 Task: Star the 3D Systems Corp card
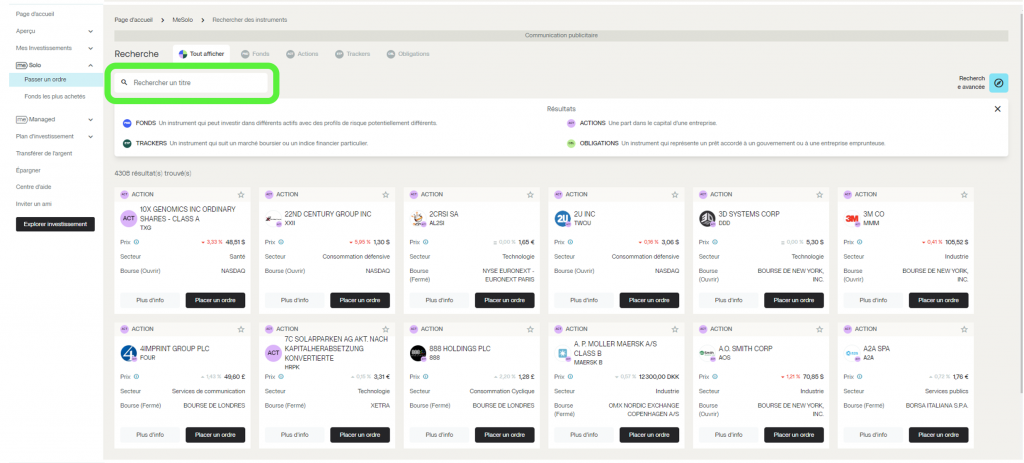click(x=820, y=195)
